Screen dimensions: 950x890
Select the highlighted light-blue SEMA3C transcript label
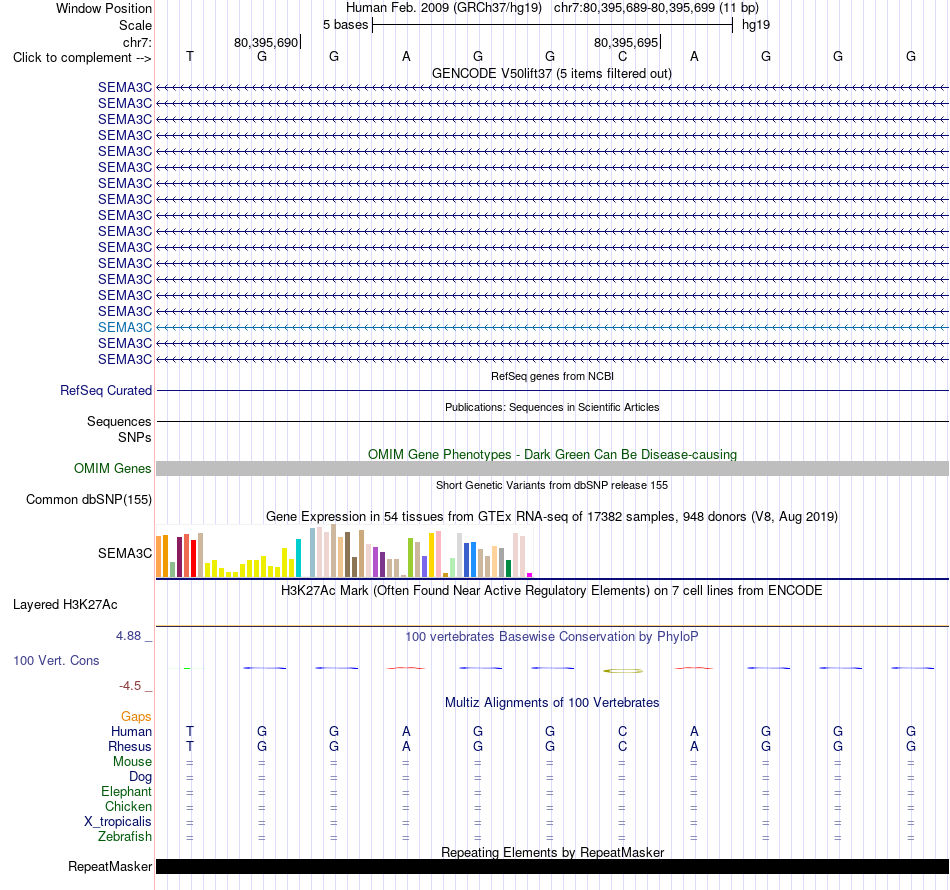[125, 327]
